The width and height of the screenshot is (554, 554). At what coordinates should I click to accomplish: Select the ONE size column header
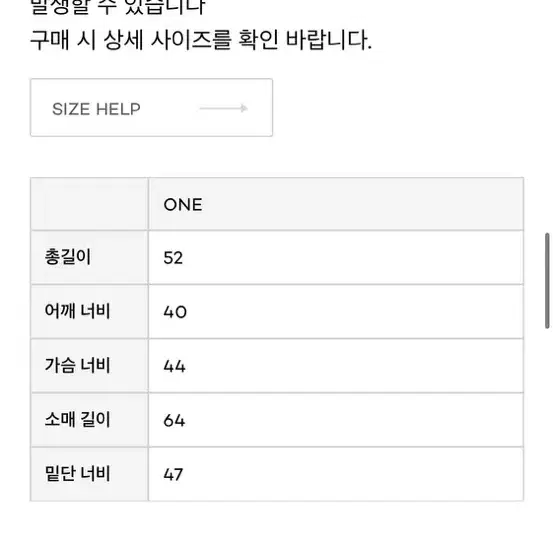click(x=336, y=204)
